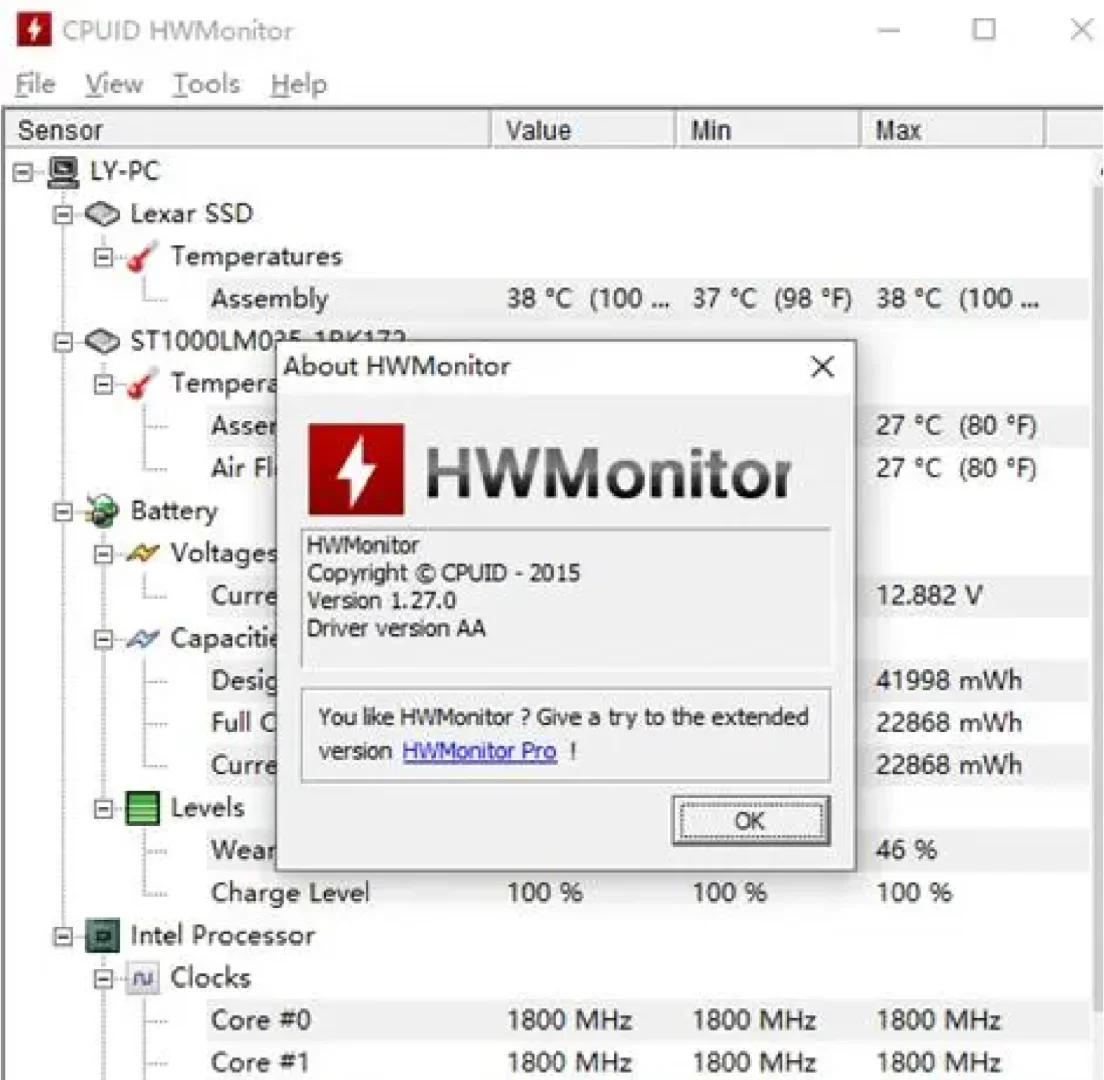Collapse the Levels node
This screenshot has height=1080, width=1104.
click(x=103, y=809)
